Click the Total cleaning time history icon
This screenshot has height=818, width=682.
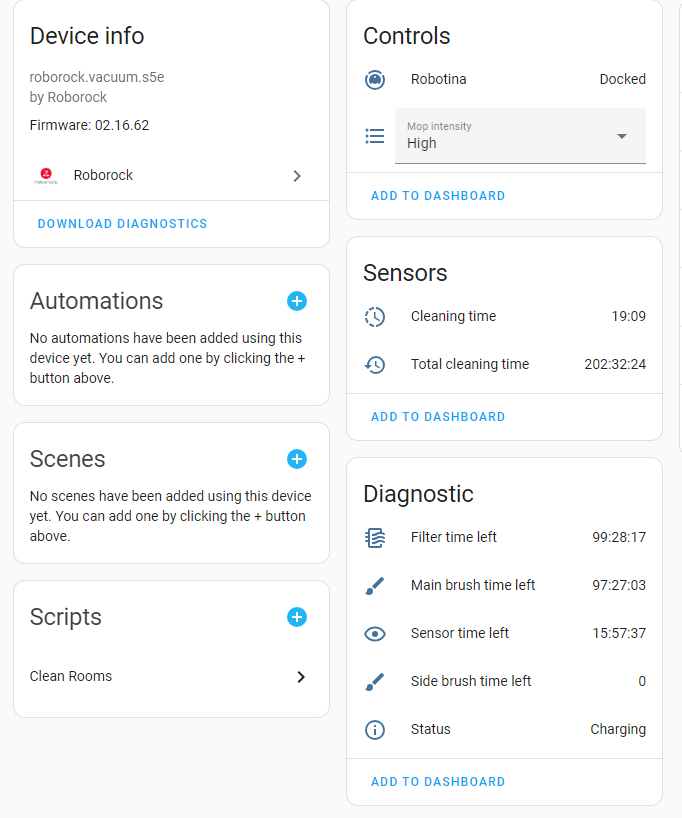pyautogui.click(x=374, y=364)
